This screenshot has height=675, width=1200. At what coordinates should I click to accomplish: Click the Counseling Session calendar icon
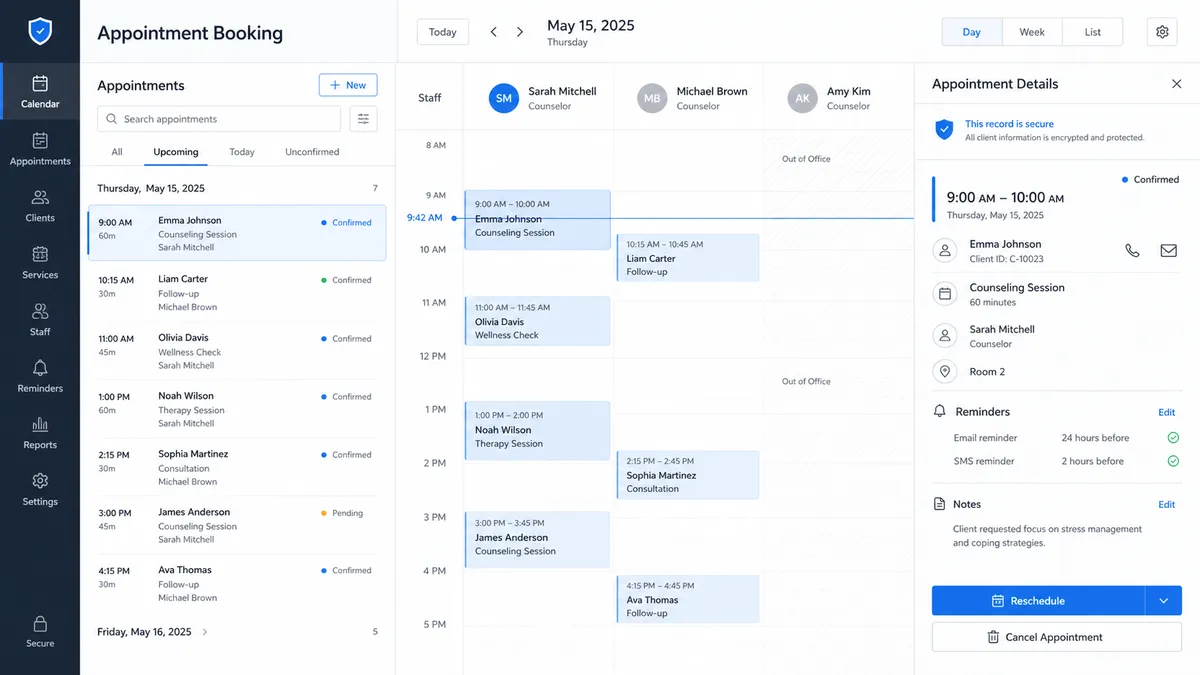tap(944, 294)
